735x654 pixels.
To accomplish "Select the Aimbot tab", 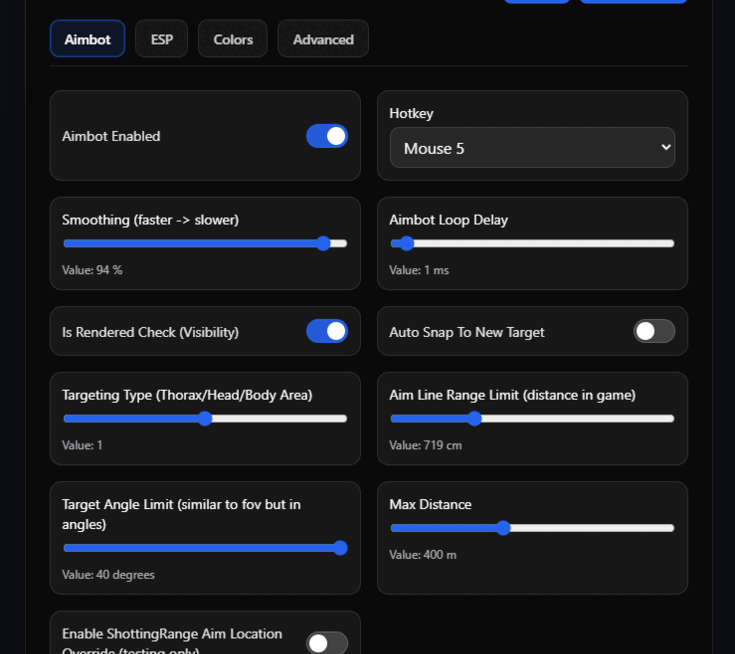I will (x=87, y=39).
